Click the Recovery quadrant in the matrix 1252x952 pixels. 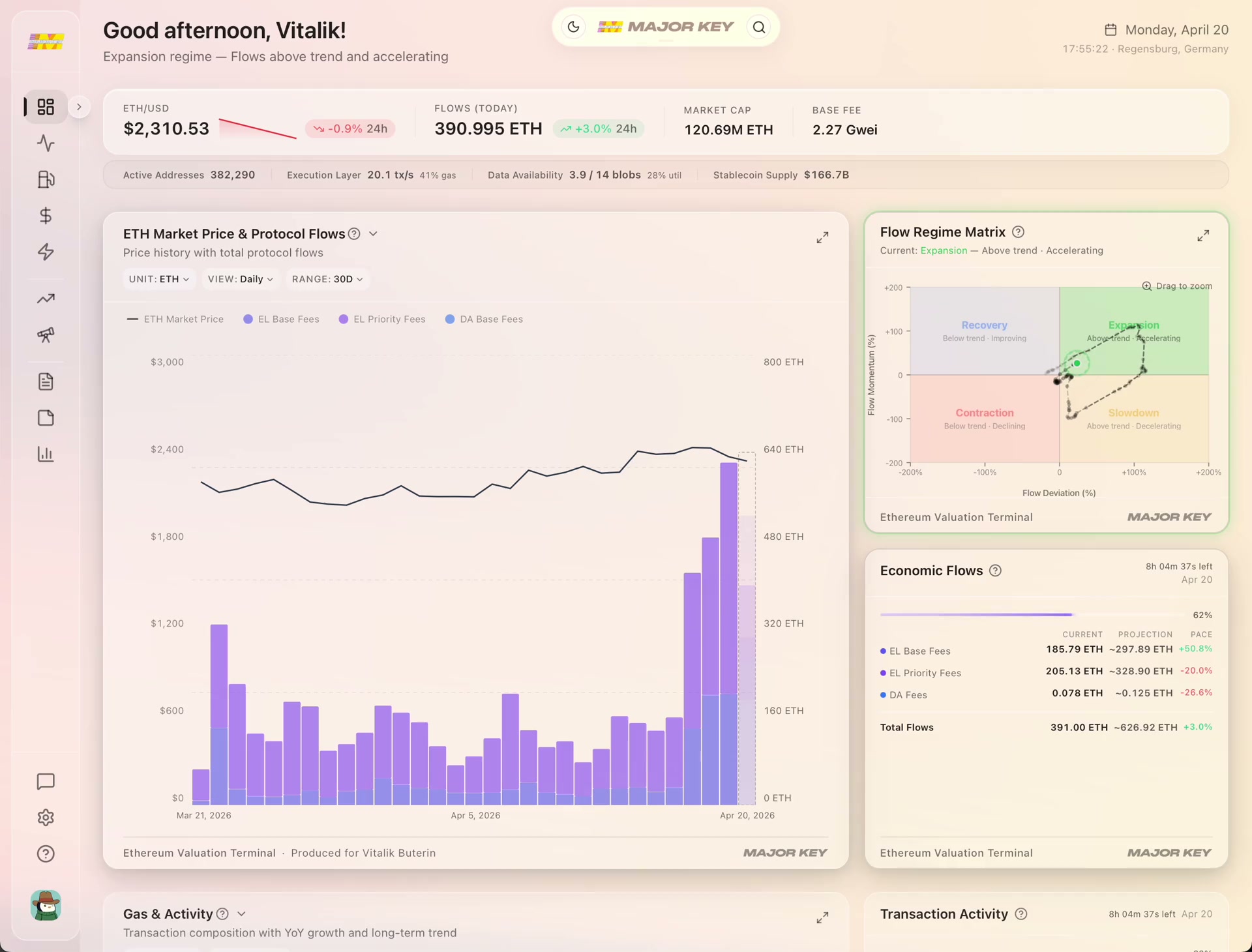(985, 331)
